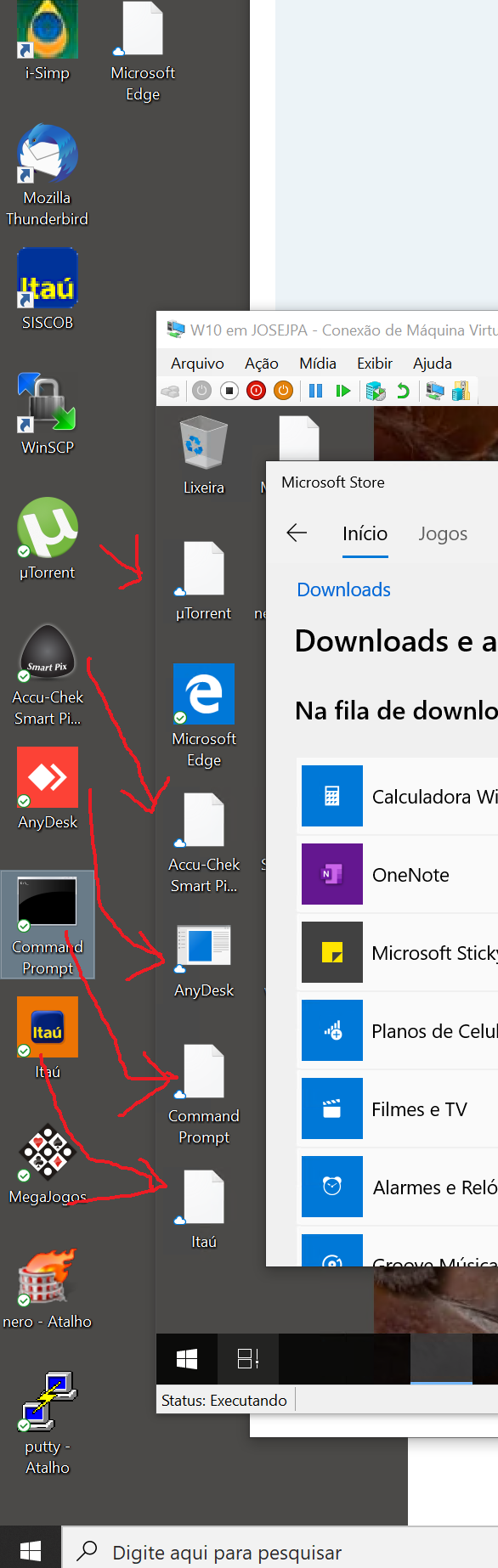Open the Exibir menu
Viewport: 498px width, 1568px height.
click(x=375, y=364)
